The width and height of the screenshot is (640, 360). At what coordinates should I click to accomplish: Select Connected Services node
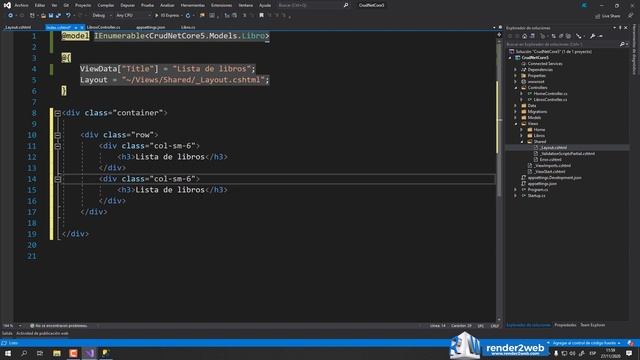[545, 64]
